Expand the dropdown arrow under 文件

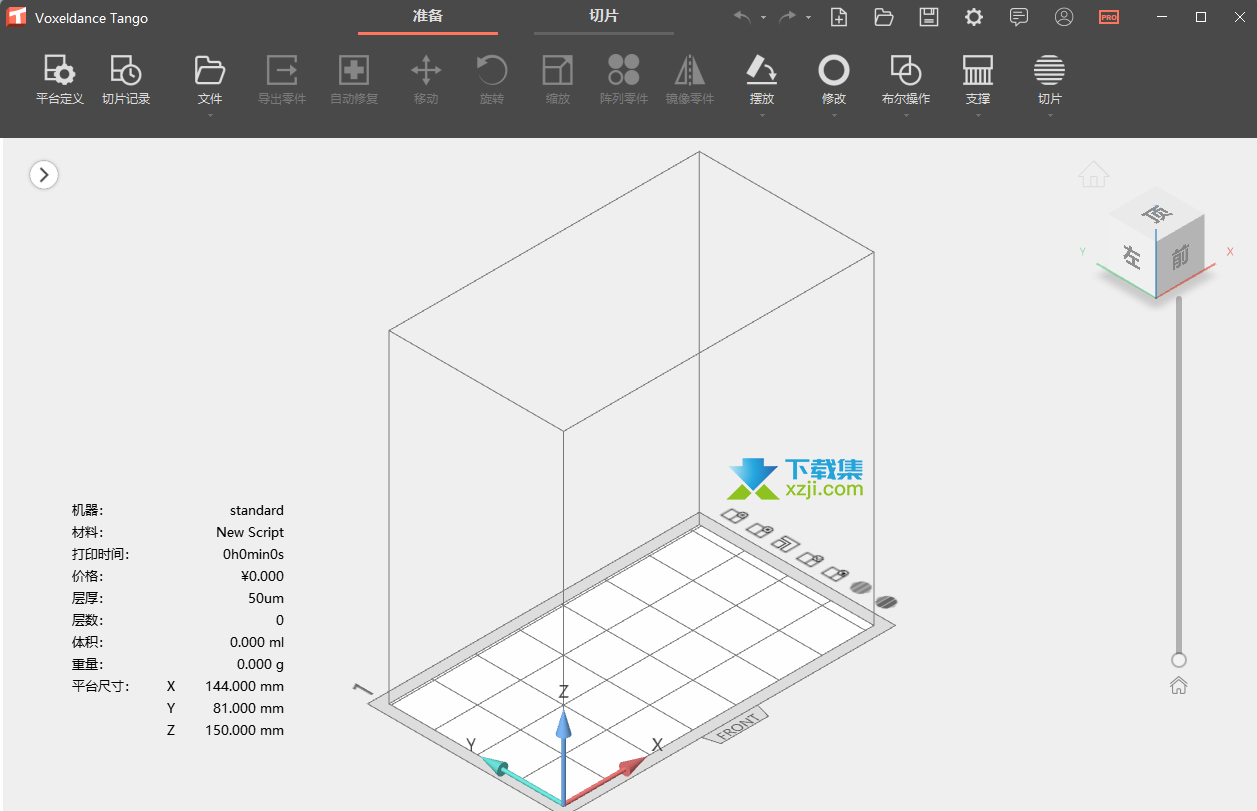[210, 116]
